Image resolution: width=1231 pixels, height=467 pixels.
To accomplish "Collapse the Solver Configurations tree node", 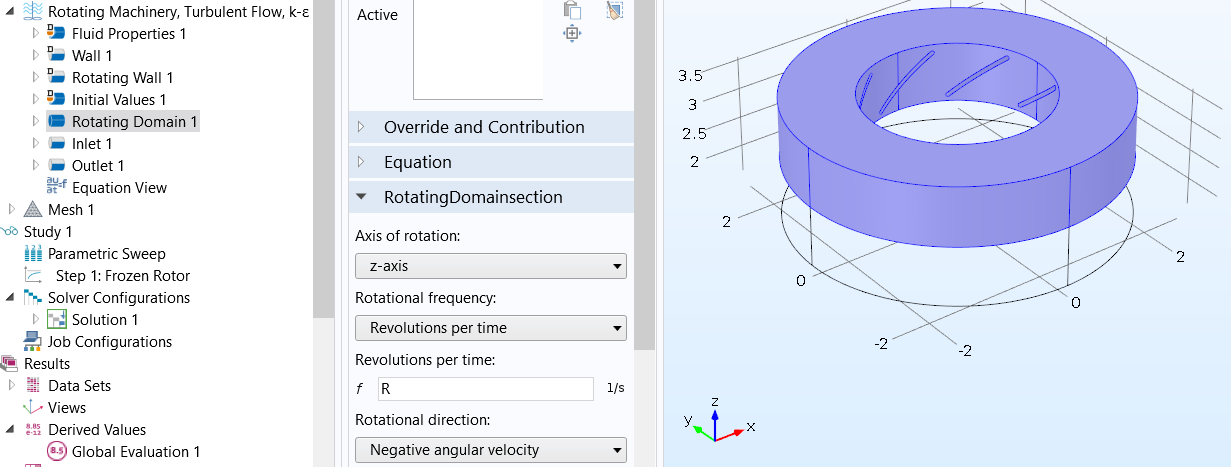I will pyautogui.click(x=11, y=298).
